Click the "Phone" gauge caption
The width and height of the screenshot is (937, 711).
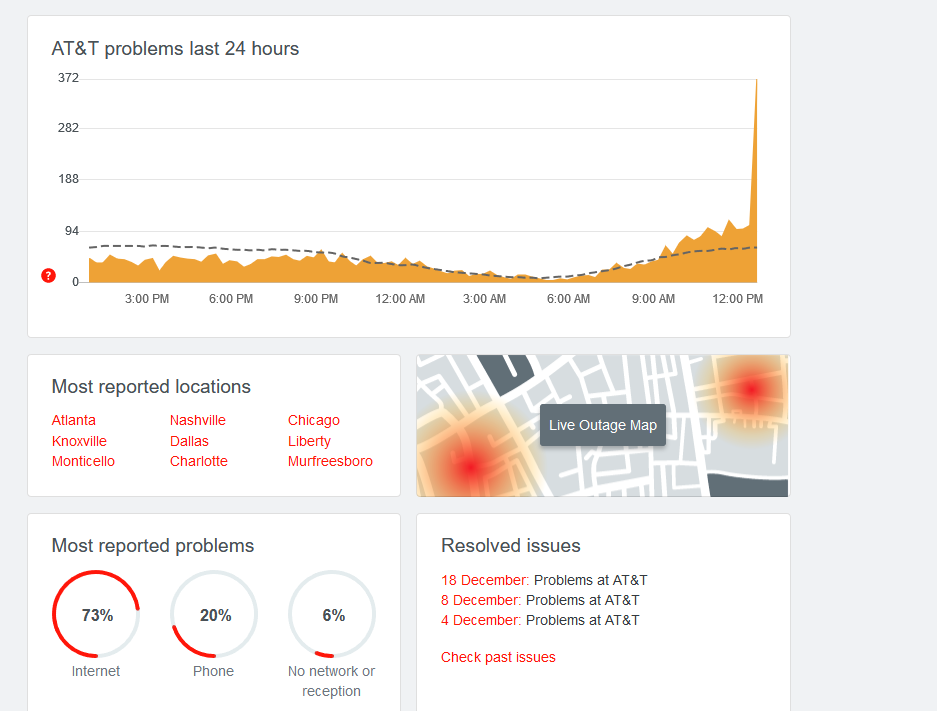(213, 671)
